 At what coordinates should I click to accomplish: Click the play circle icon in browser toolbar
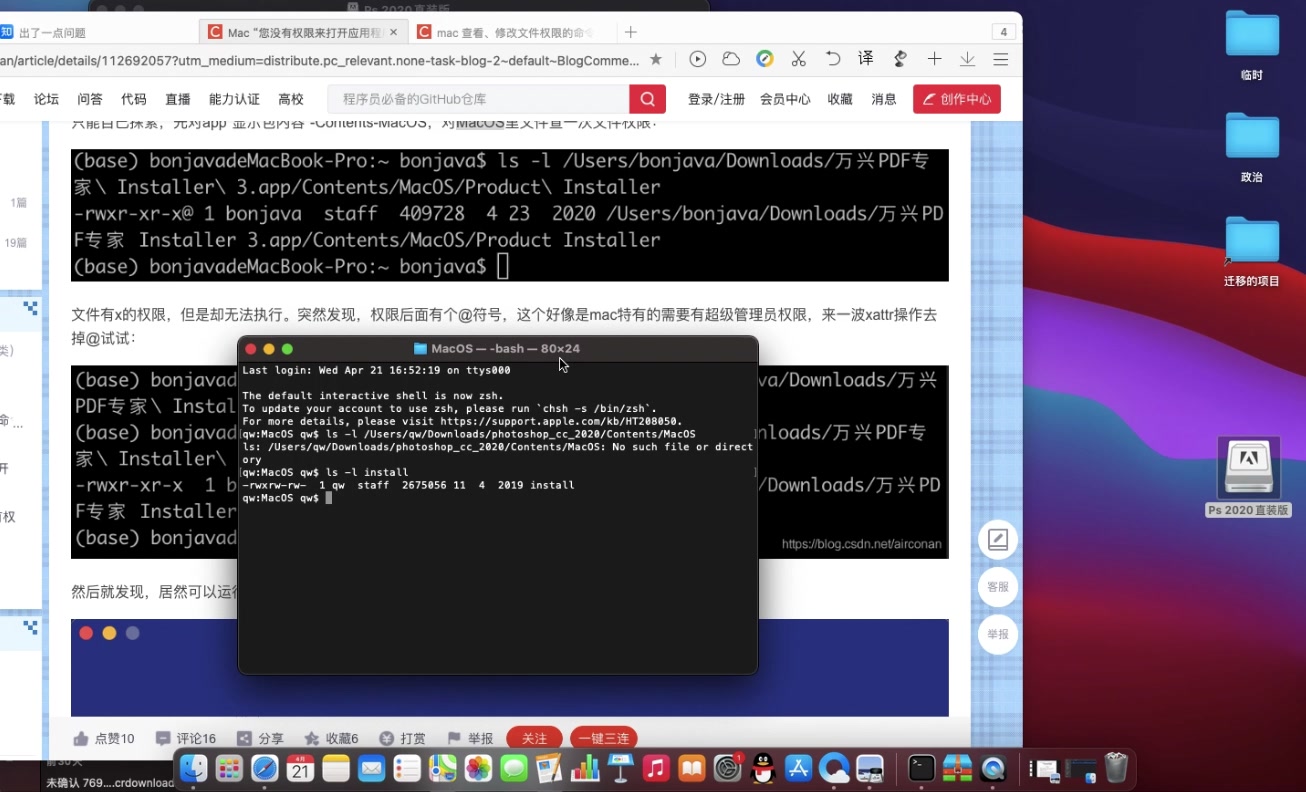[x=698, y=59]
